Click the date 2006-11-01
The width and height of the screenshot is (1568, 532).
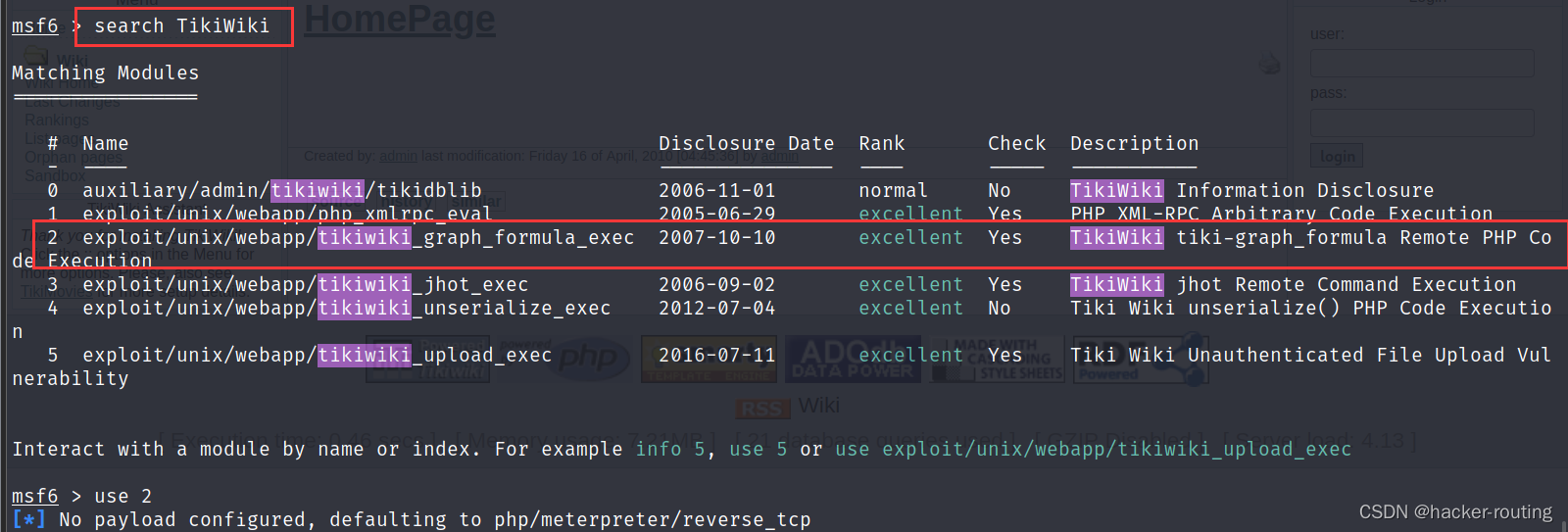click(716, 190)
